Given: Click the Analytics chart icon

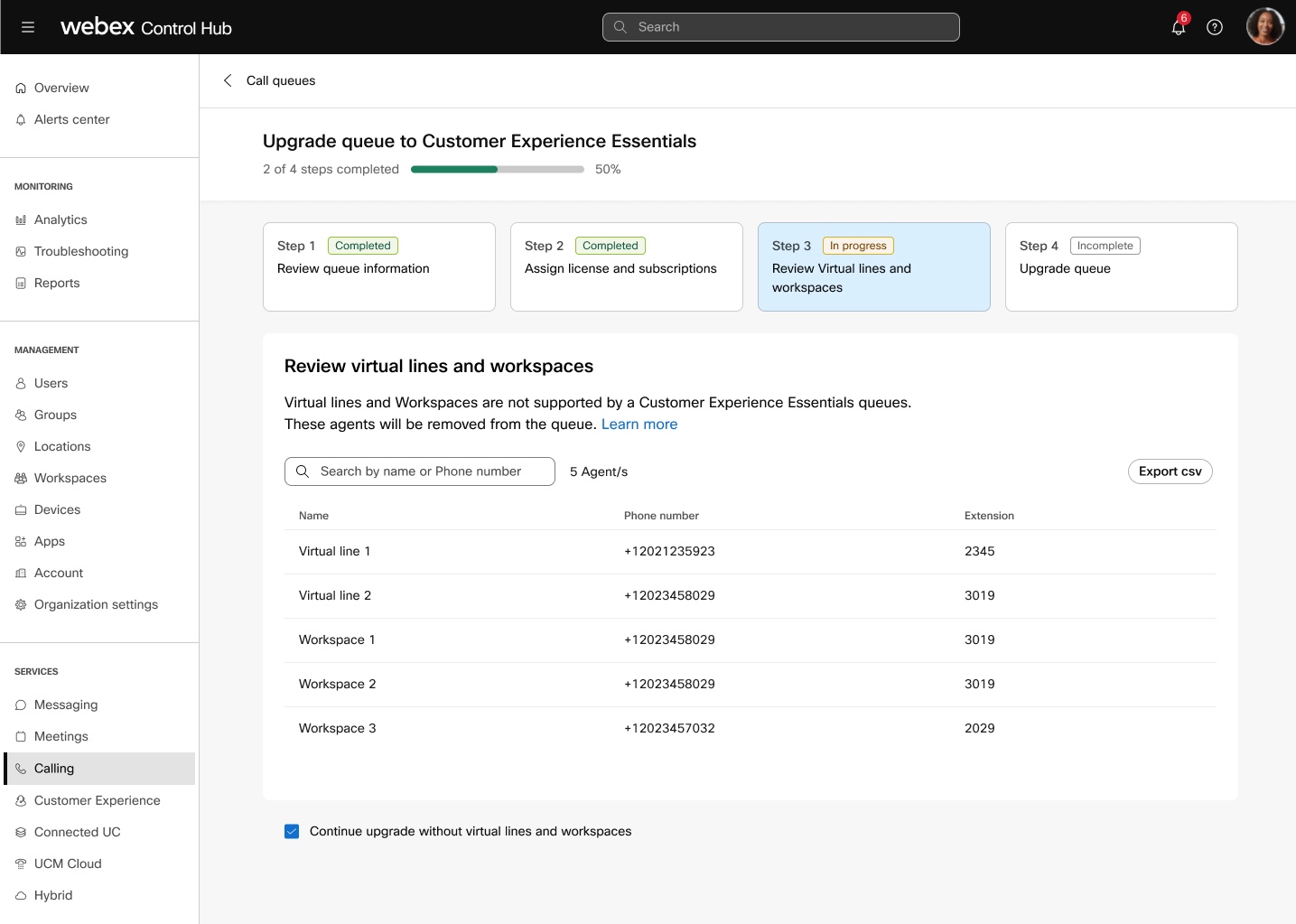Looking at the screenshot, I should [21, 220].
